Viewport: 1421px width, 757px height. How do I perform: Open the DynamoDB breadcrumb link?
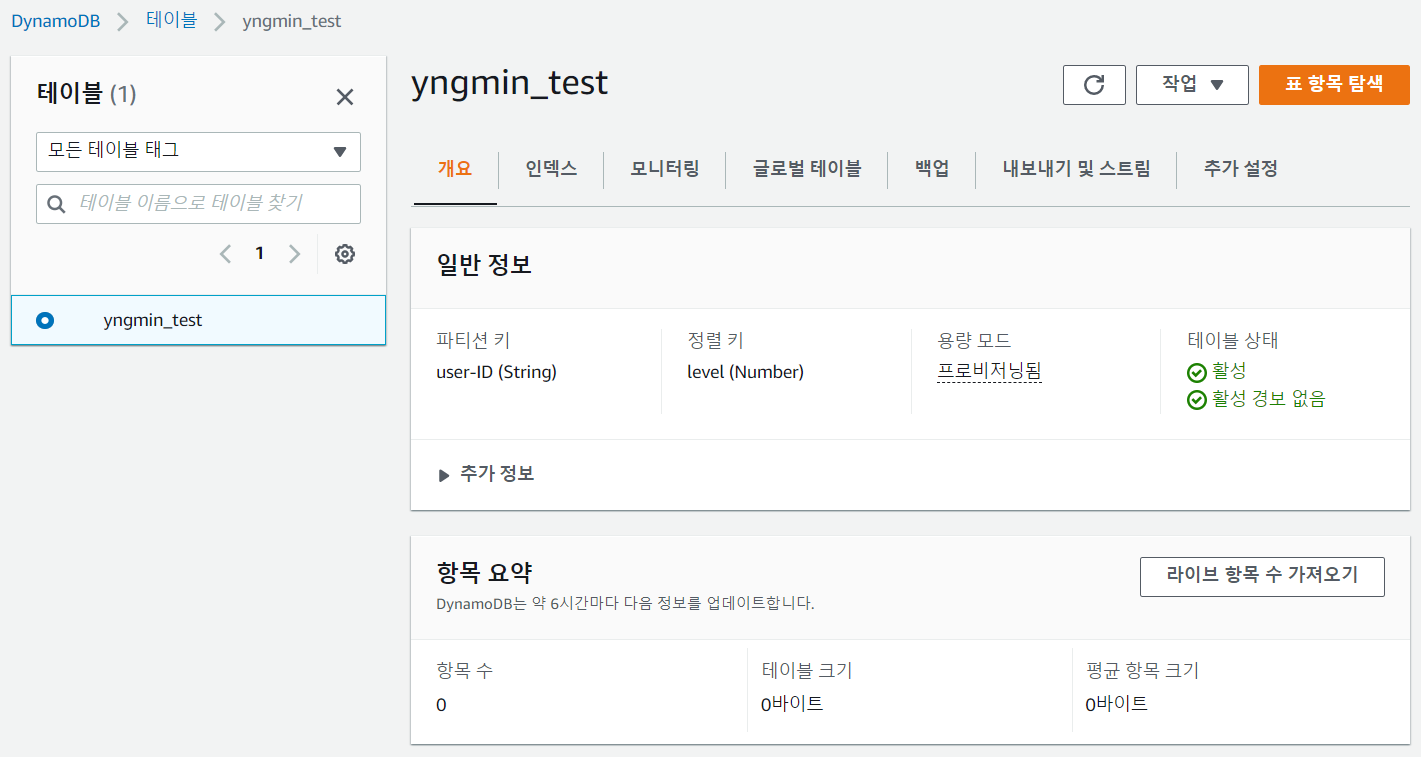pos(56,21)
